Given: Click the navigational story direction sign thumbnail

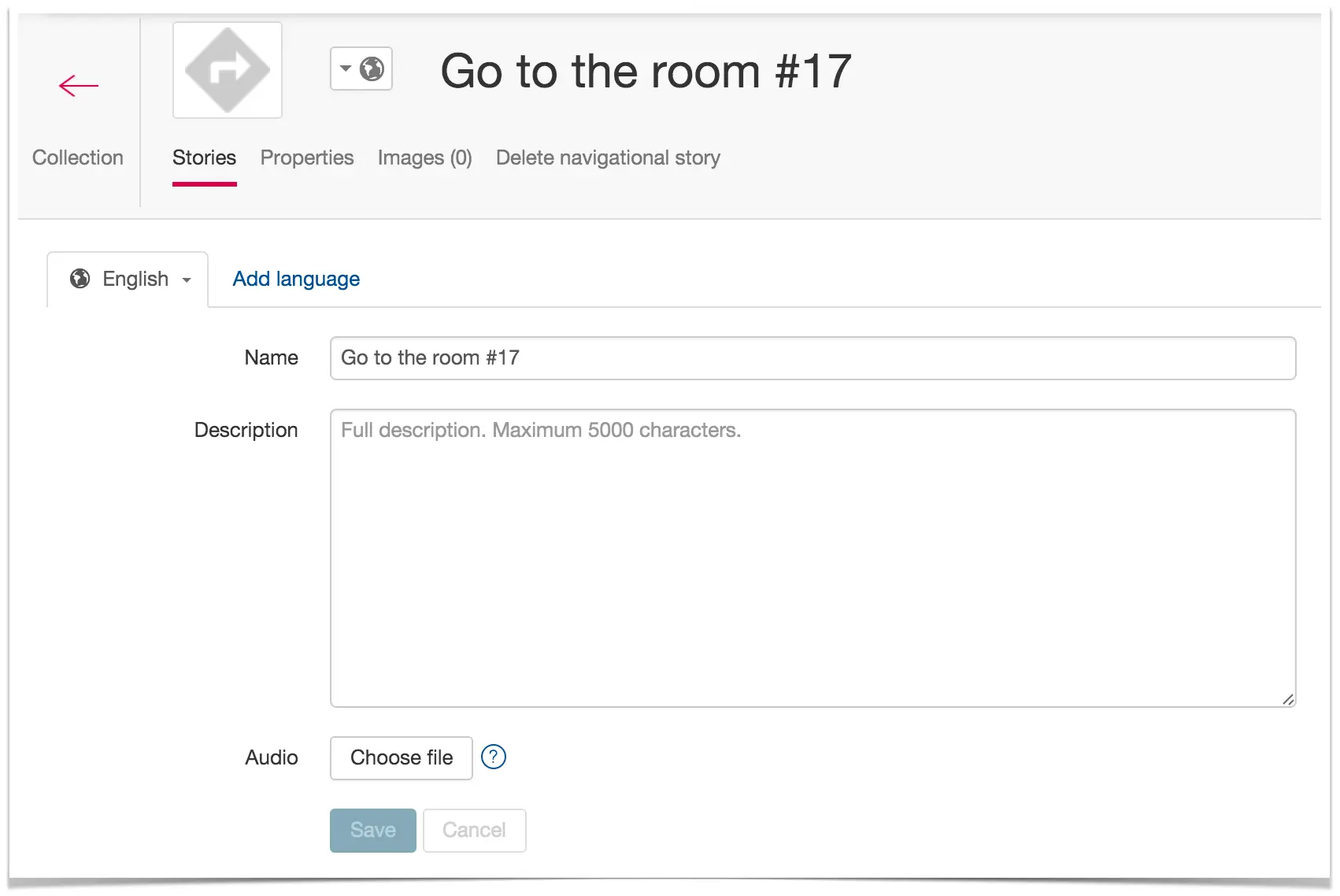Looking at the screenshot, I should click(228, 70).
